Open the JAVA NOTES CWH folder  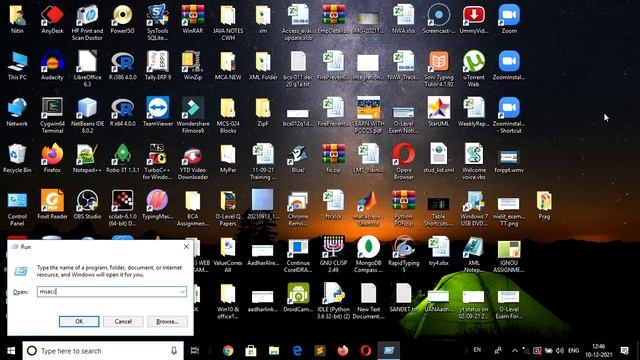228,23
